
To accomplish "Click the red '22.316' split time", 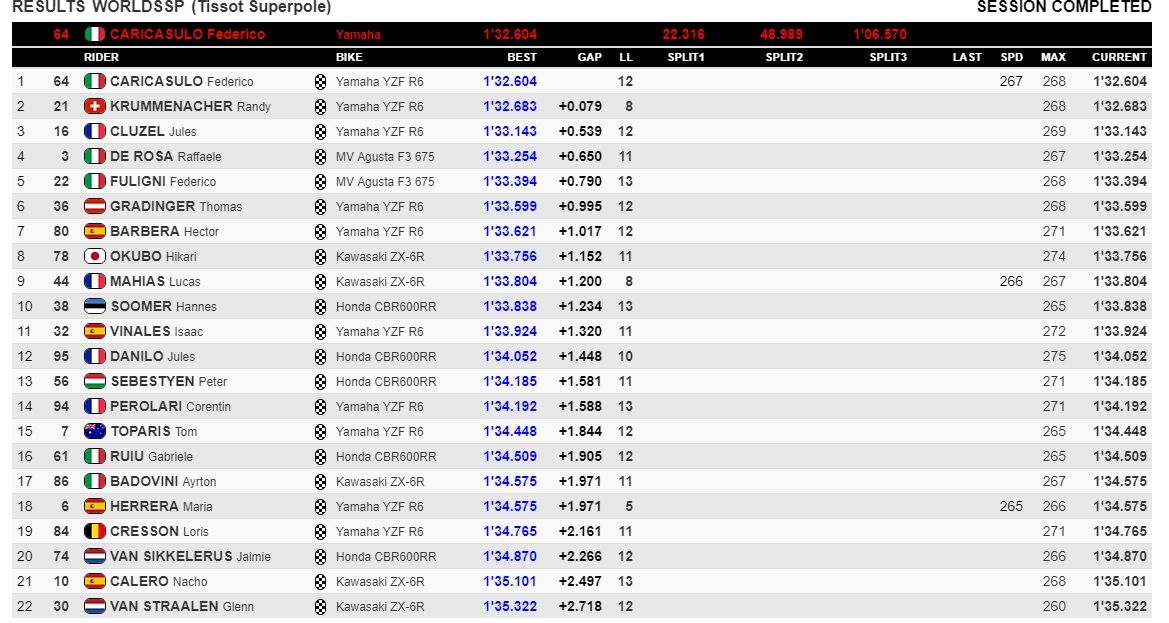I will click(684, 34).
